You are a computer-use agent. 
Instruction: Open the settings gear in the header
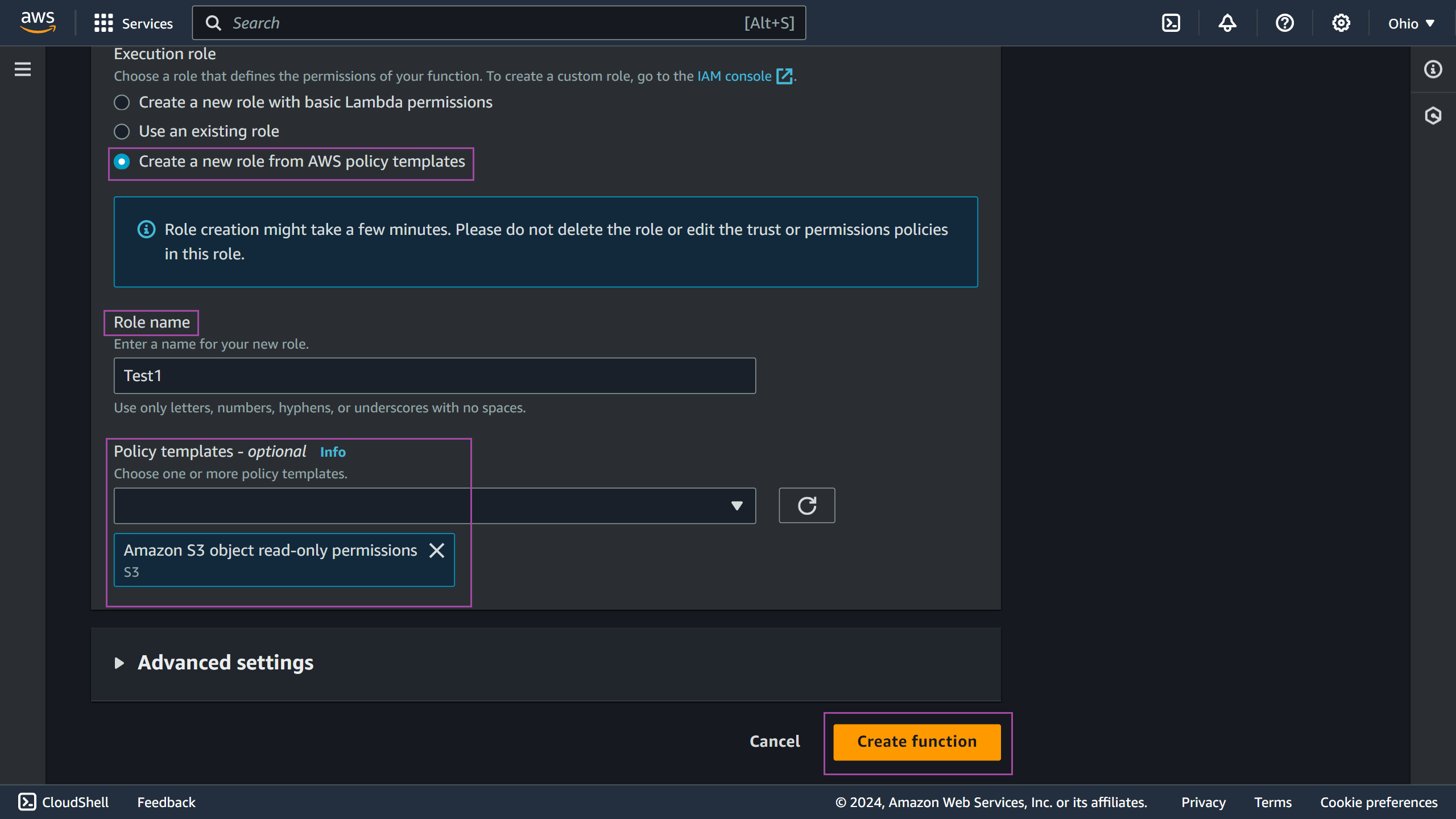[x=1341, y=23]
